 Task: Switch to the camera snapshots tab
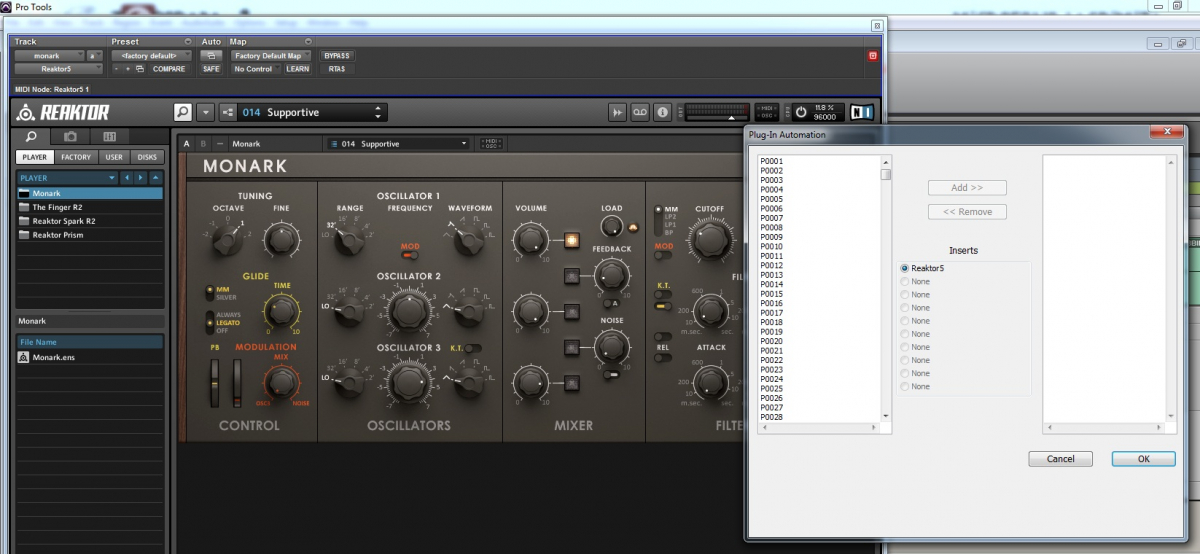pyautogui.click(x=70, y=136)
